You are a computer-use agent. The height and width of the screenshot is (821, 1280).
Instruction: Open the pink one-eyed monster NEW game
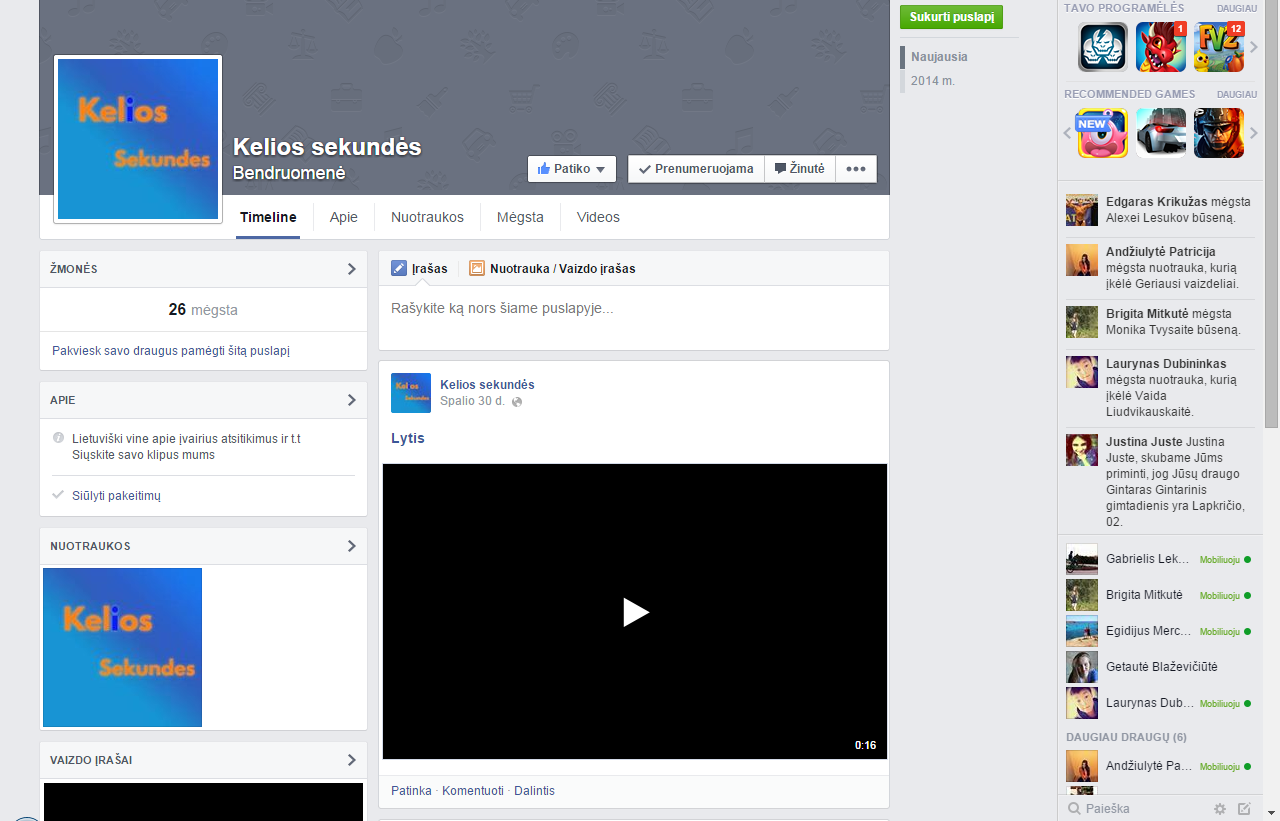(x=1103, y=133)
